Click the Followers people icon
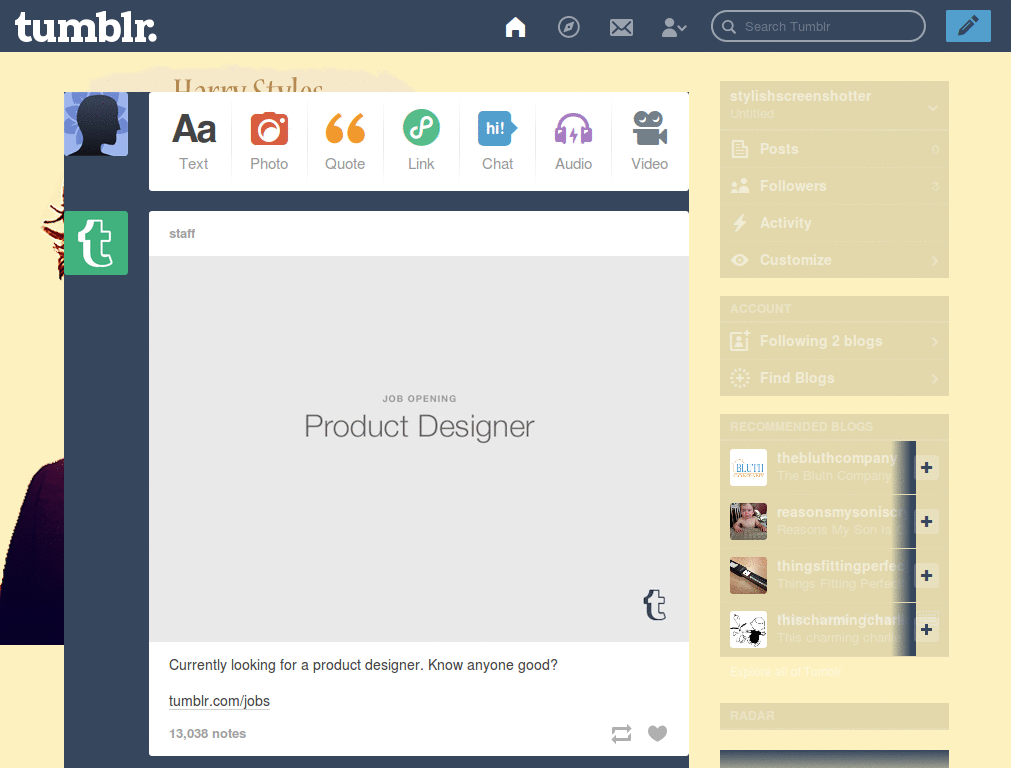Viewport: 1024px width, 768px height. coord(739,186)
